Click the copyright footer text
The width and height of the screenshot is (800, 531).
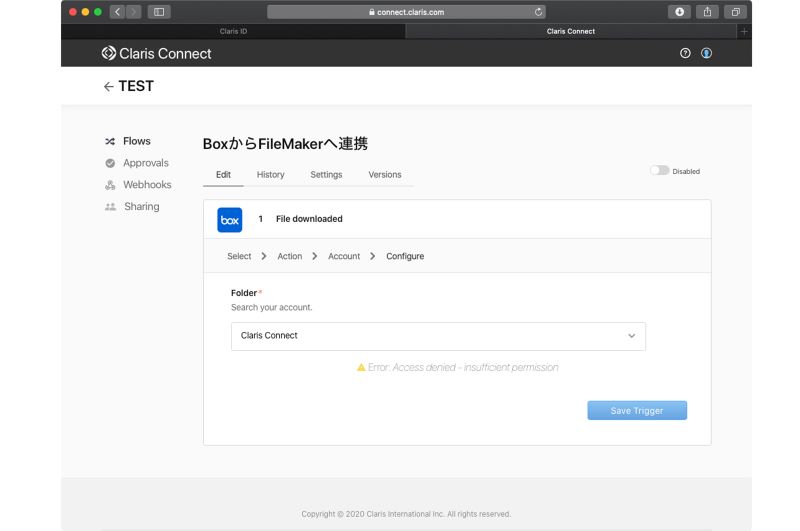(x=406, y=514)
